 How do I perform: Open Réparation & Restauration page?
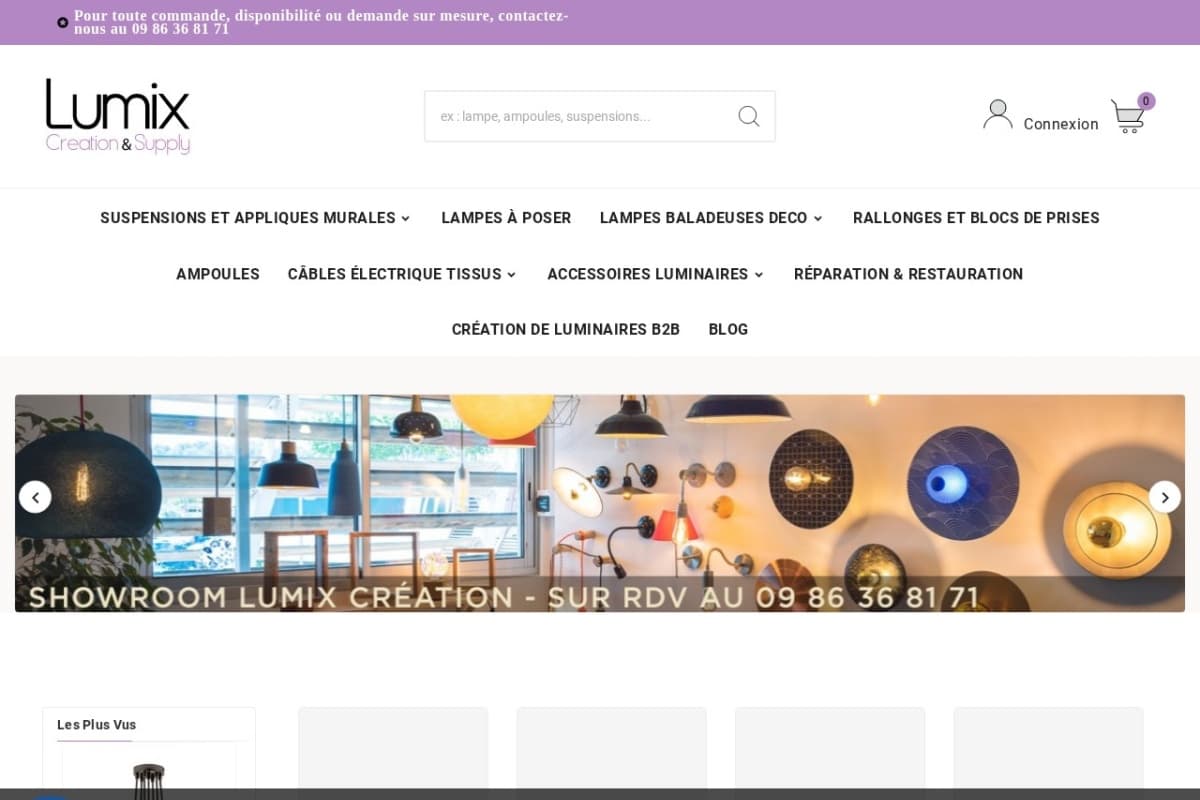[x=908, y=274]
